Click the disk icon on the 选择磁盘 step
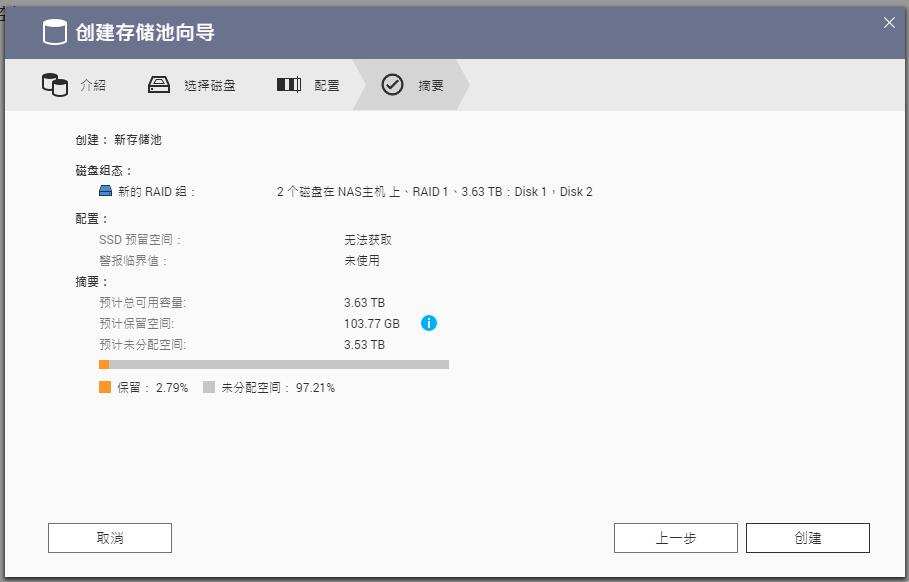The height and width of the screenshot is (582, 909). 157,84
